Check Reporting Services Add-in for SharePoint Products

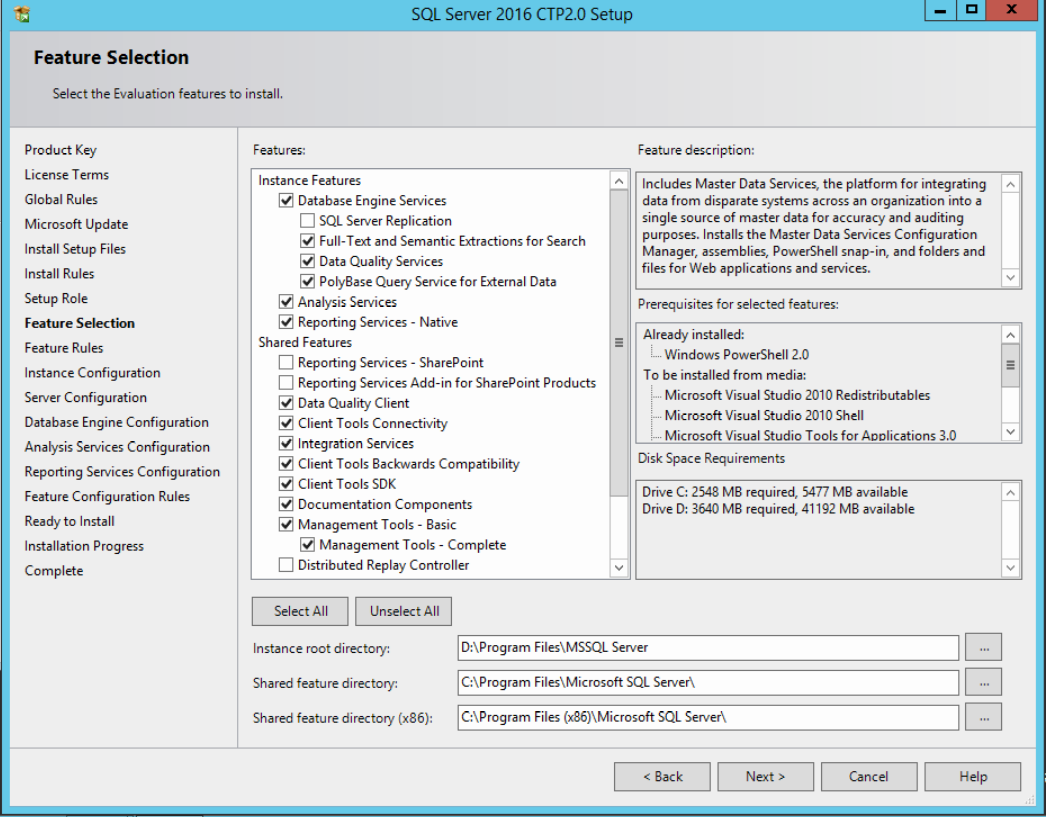coord(286,383)
